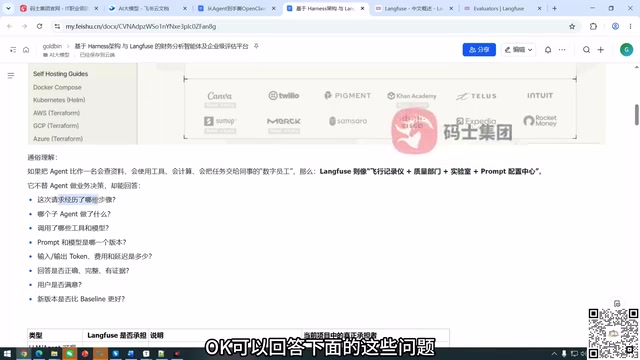This screenshot has height=360, width=640.
Task: Close the Evaluators | Langfuse tab
Action: click(x=539, y=8)
